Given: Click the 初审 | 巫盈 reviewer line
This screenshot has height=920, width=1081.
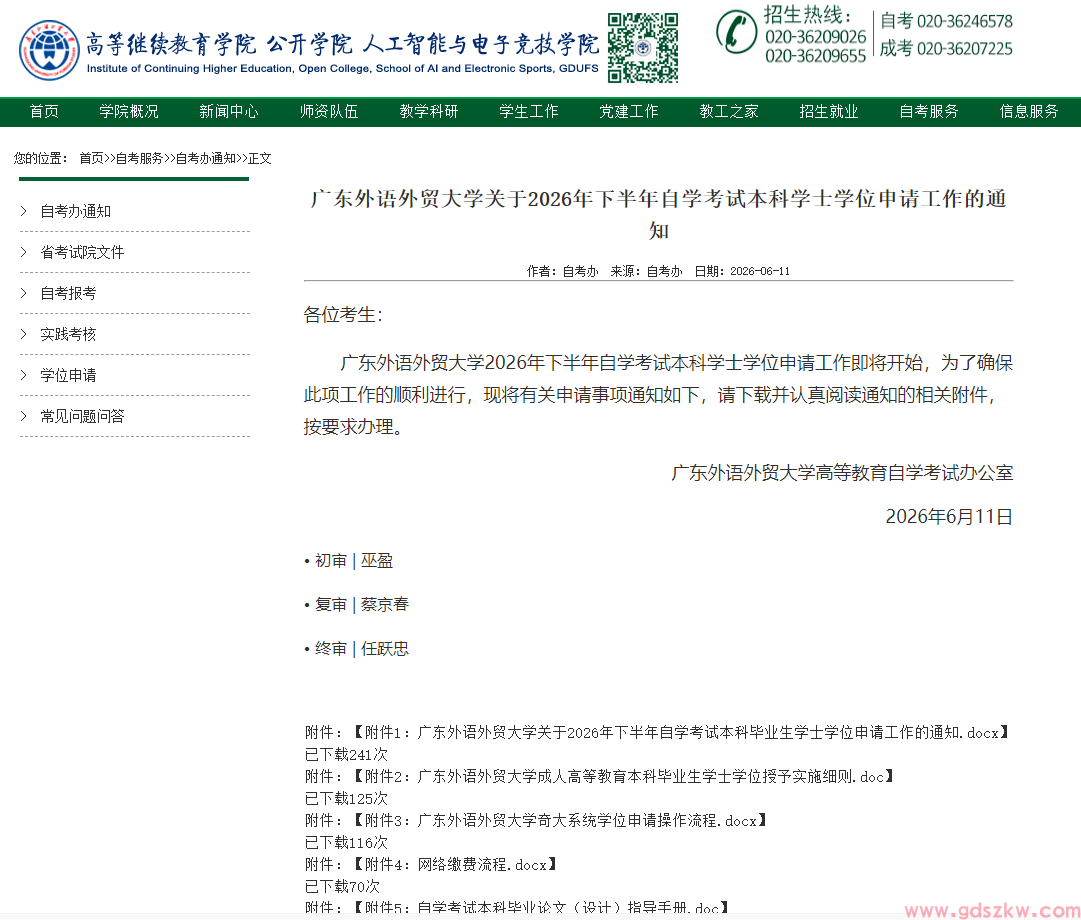Looking at the screenshot, I should (x=349, y=561).
